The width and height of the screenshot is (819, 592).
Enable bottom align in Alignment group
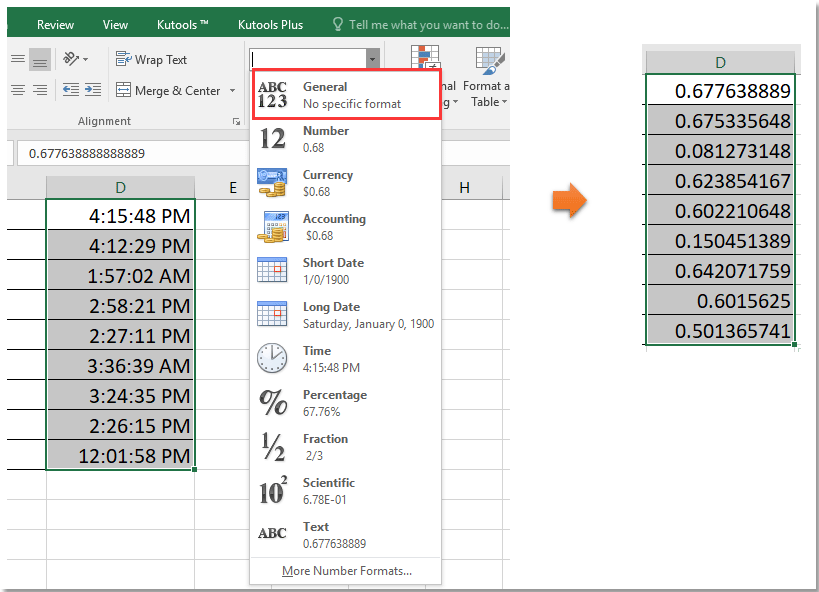pos(40,59)
